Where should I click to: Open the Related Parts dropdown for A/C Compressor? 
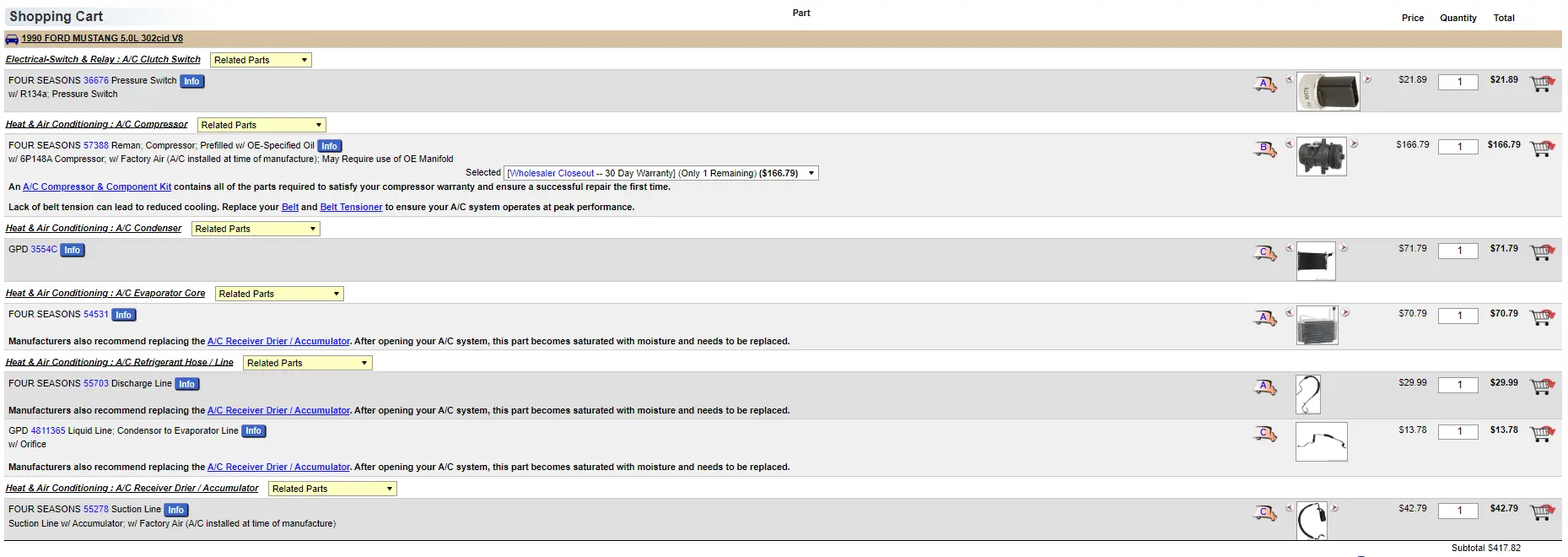(261, 125)
